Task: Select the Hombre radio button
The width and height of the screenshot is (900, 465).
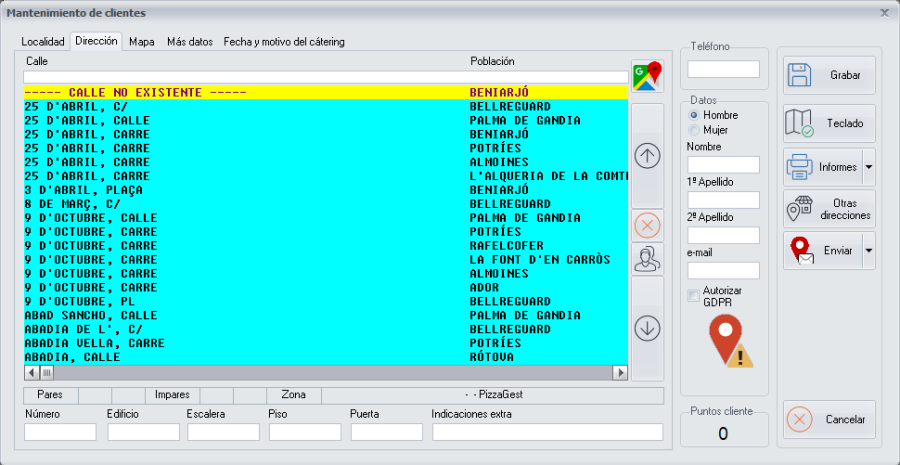Action: (x=695, y=115)
